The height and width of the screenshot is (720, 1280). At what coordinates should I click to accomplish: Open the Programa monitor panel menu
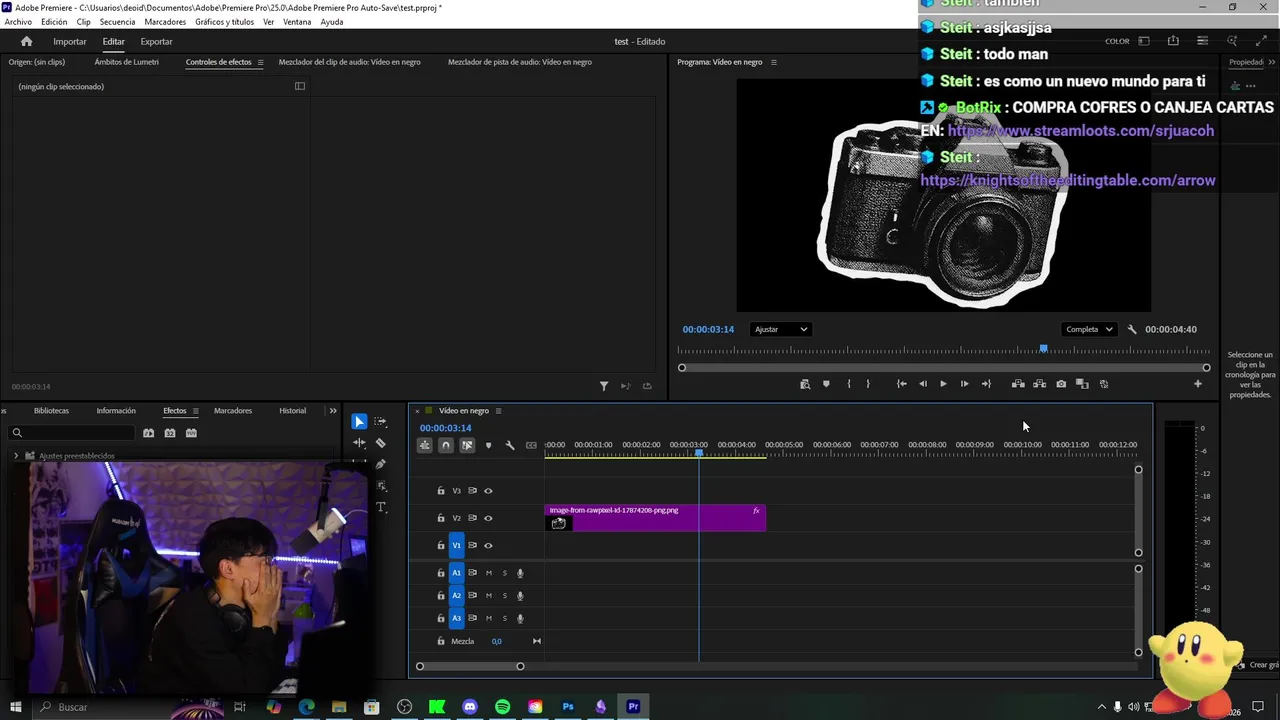point(773,62)
